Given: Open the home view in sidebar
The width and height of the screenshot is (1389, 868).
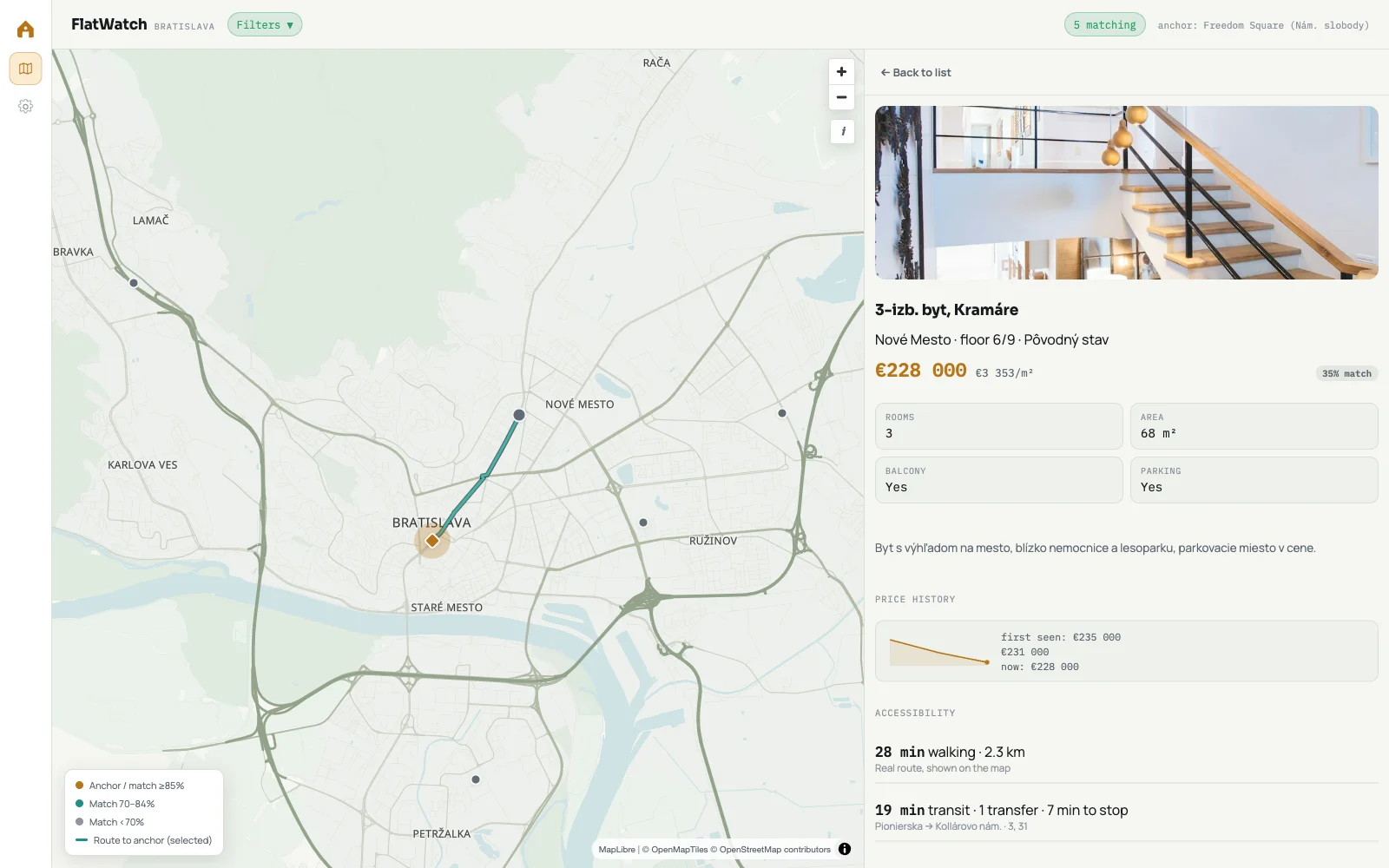Looking at the screenshot, I should pos(25,30).
